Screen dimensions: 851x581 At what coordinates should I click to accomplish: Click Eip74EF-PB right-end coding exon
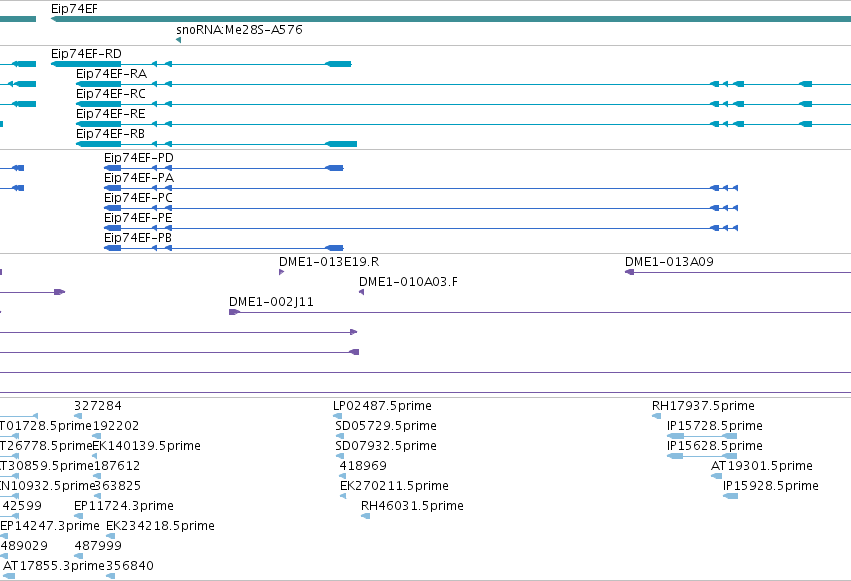pos(334,248)
